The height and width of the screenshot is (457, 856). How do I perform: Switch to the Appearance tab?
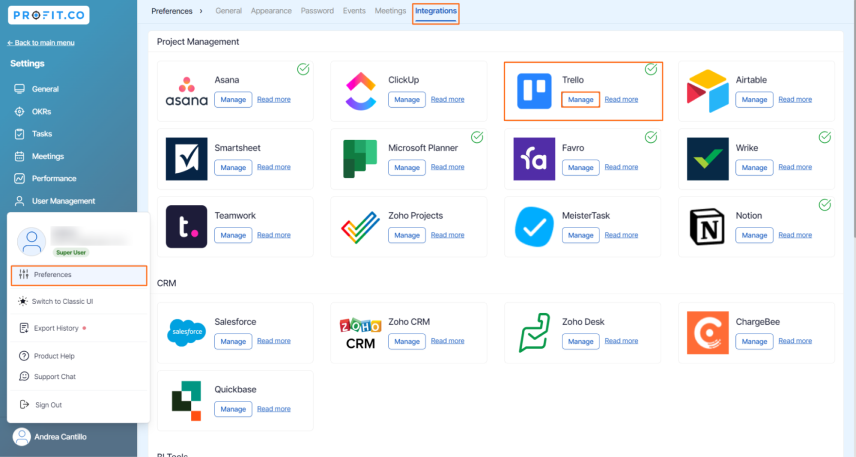coord(271,11)
